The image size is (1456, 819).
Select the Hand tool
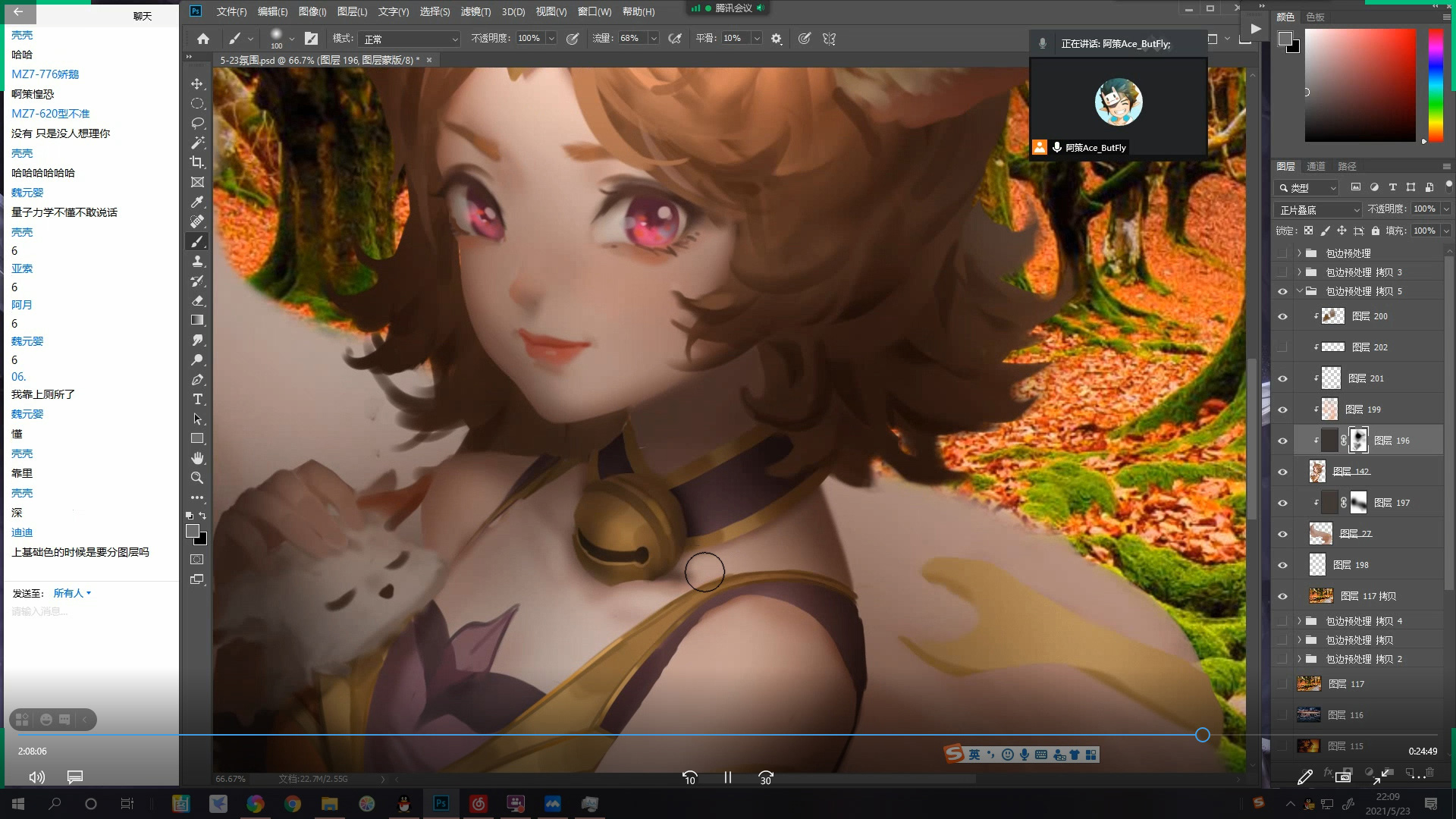tap(197, 458)
